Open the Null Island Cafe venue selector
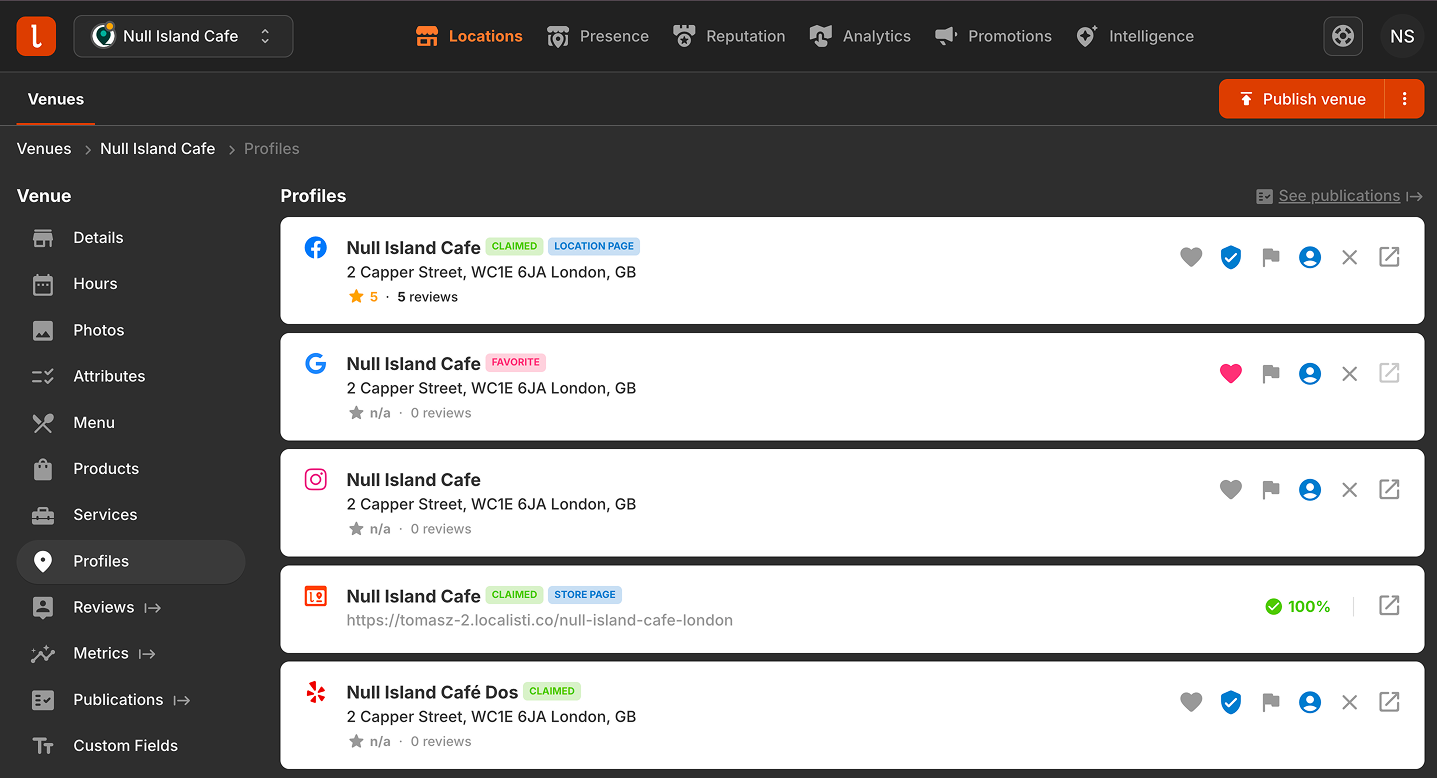This screenshot has height=778, width=1437. (183, 36)
